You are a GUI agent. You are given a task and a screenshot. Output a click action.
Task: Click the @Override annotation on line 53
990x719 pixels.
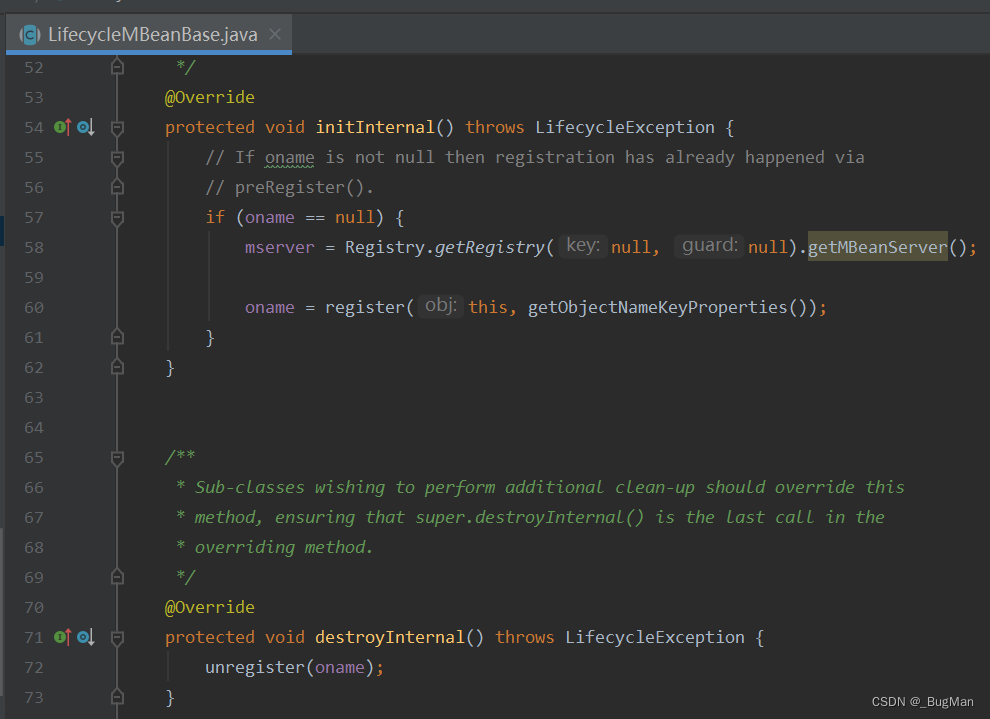coord(210,97)
